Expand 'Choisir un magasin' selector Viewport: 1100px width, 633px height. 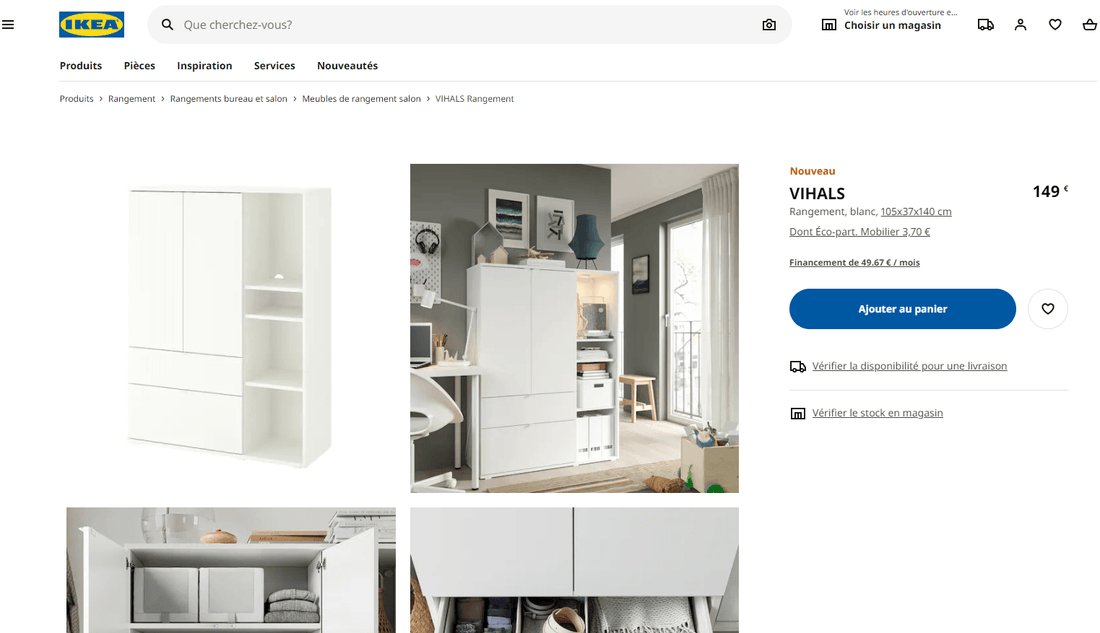[x=894, y=25]
